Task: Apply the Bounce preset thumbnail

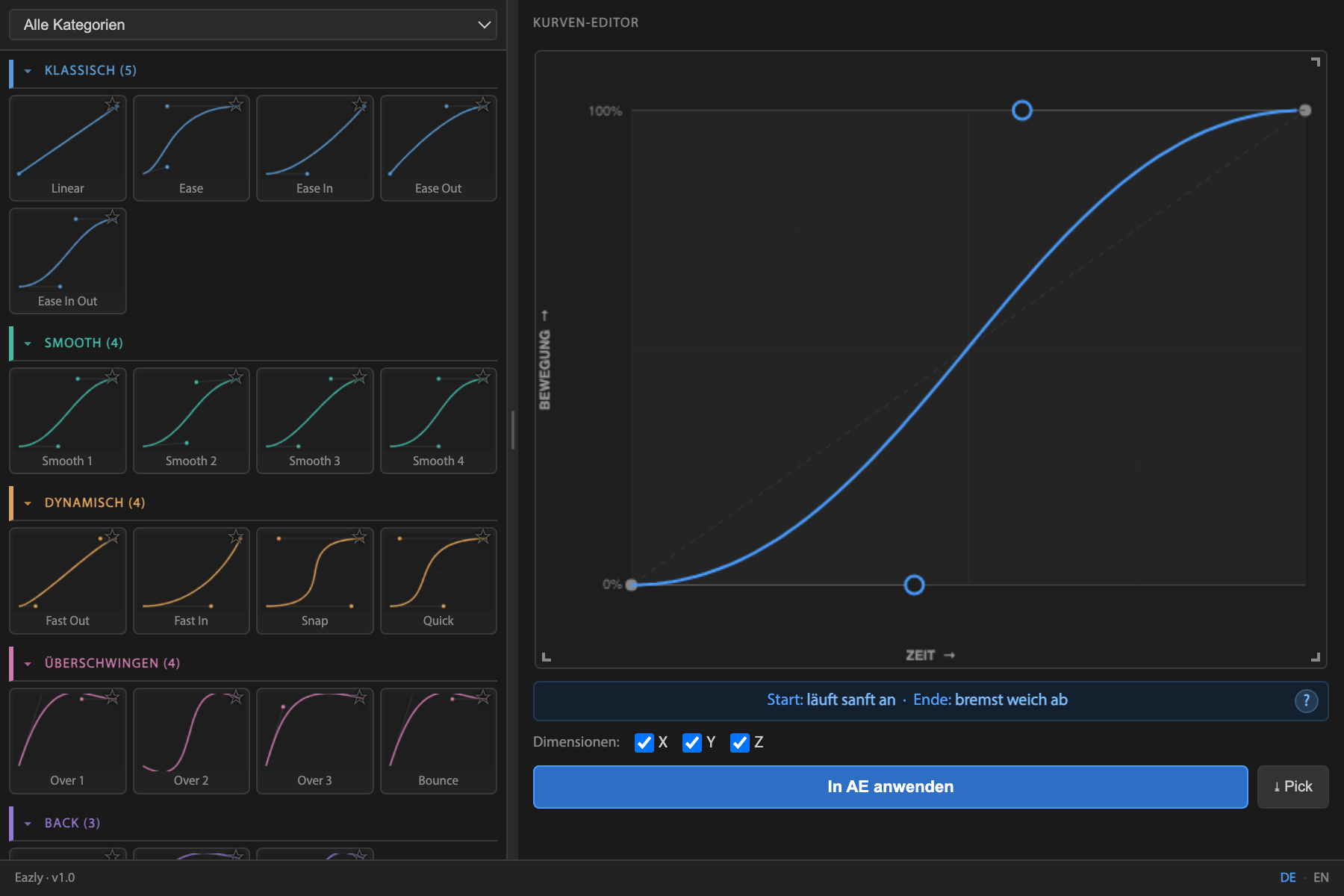Action: tap(438, 741)
